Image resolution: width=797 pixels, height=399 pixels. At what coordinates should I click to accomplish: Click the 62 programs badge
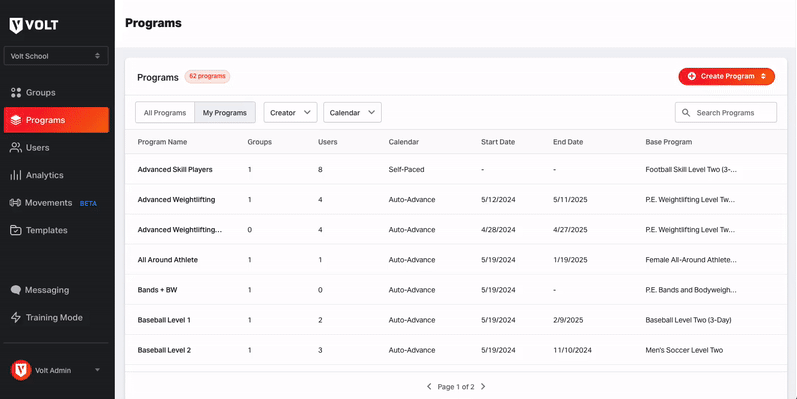coord(207,76)
